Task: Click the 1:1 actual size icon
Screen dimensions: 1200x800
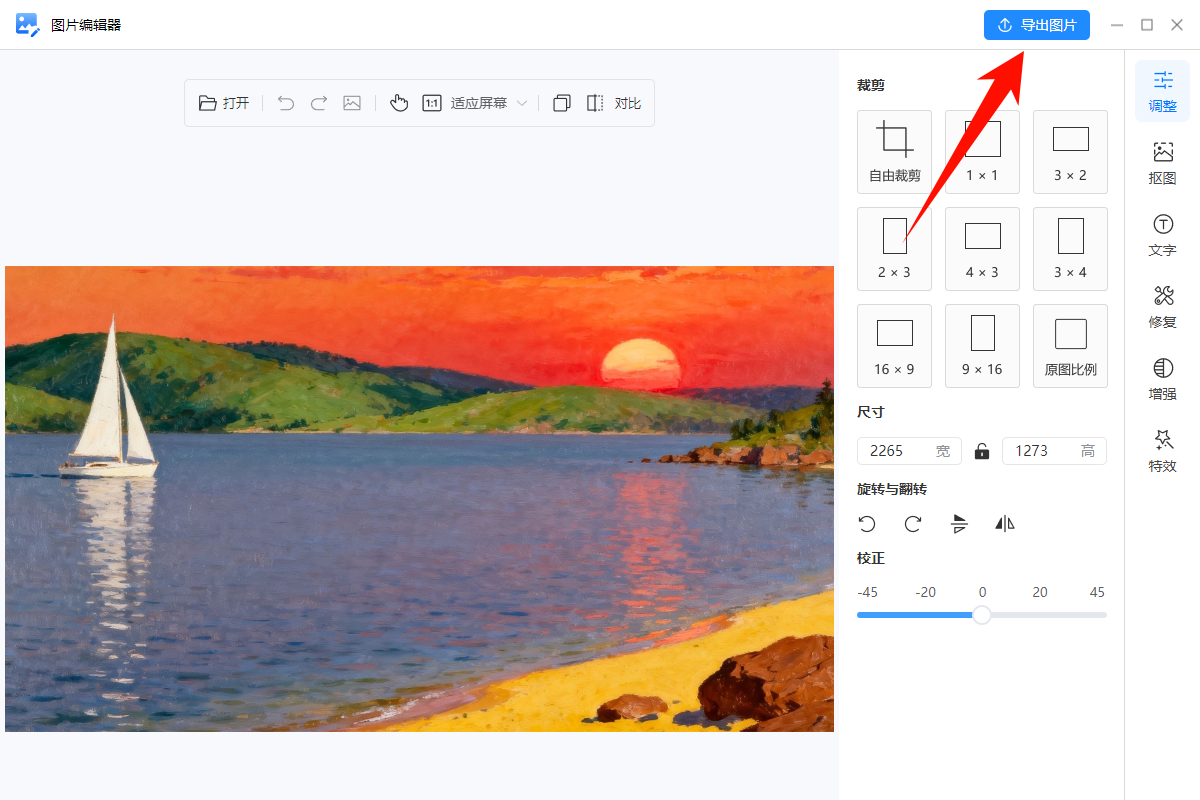Action: (x=432, y=103)
